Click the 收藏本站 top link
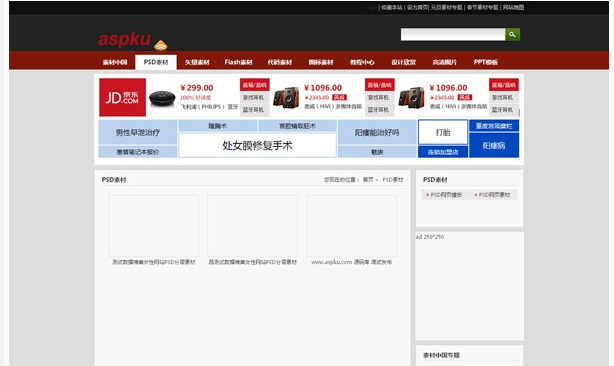Viewport: 614px width, 366px height. pos(392,7)
